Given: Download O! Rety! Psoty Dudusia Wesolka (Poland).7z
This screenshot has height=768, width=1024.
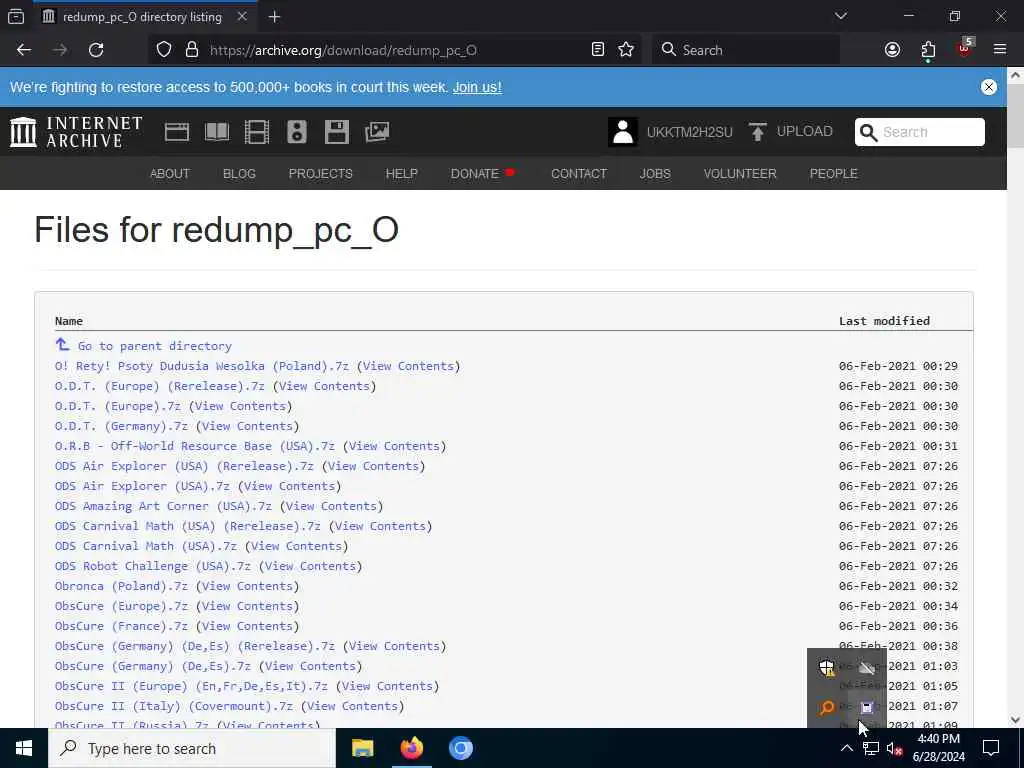Looking at the screenshot, I should [x=202, y=366].
